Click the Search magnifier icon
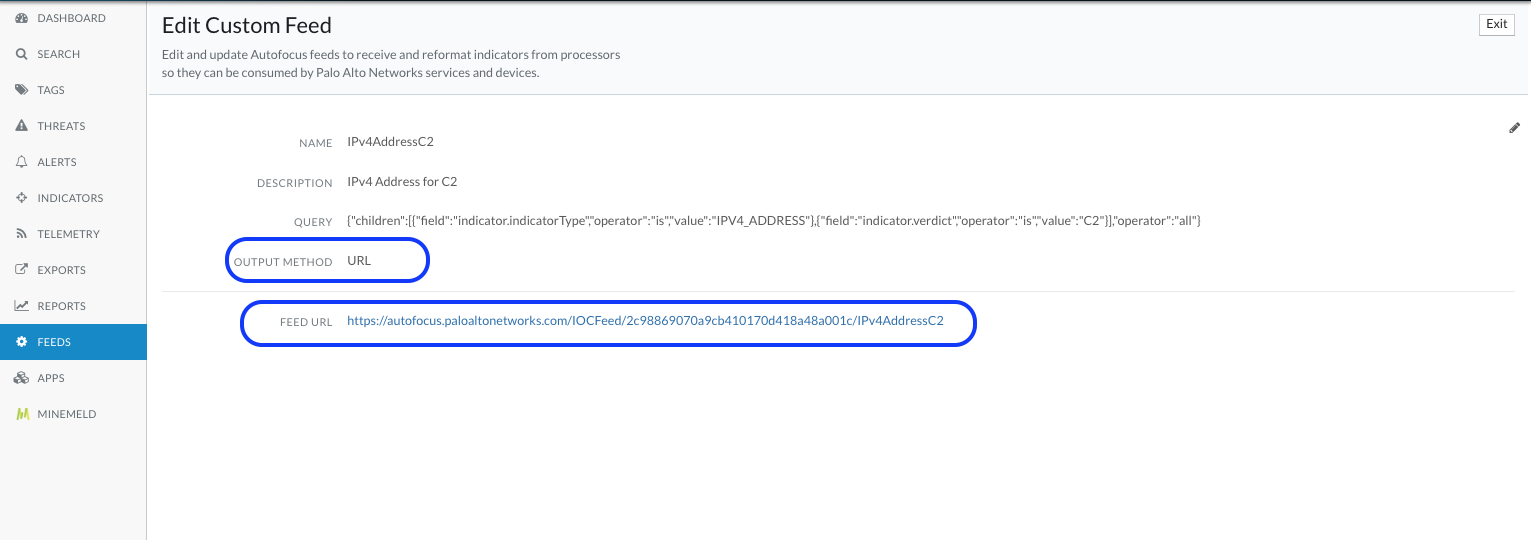 pos(21,54)
